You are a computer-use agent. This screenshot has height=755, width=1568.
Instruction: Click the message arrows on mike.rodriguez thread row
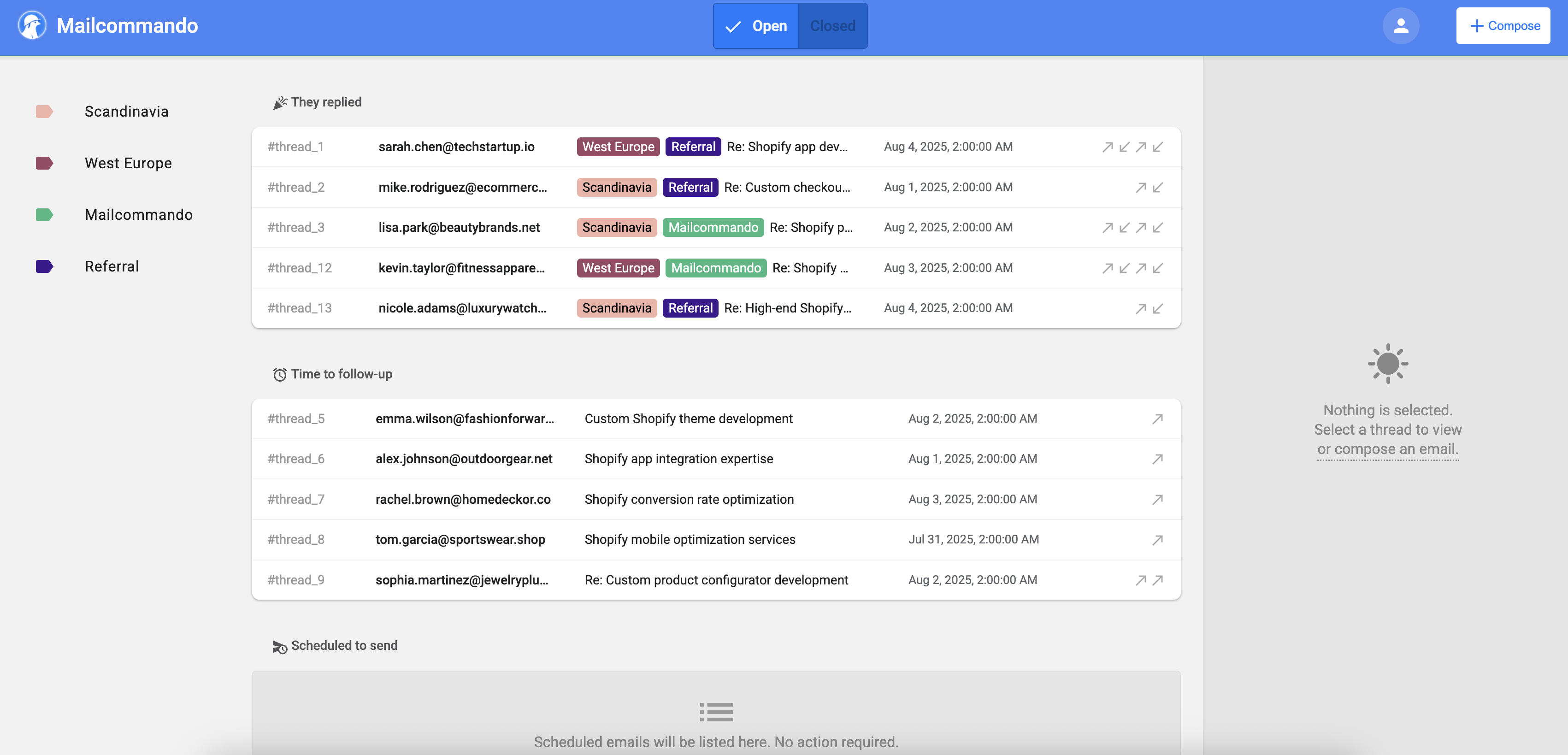(x=1149, y=188)
